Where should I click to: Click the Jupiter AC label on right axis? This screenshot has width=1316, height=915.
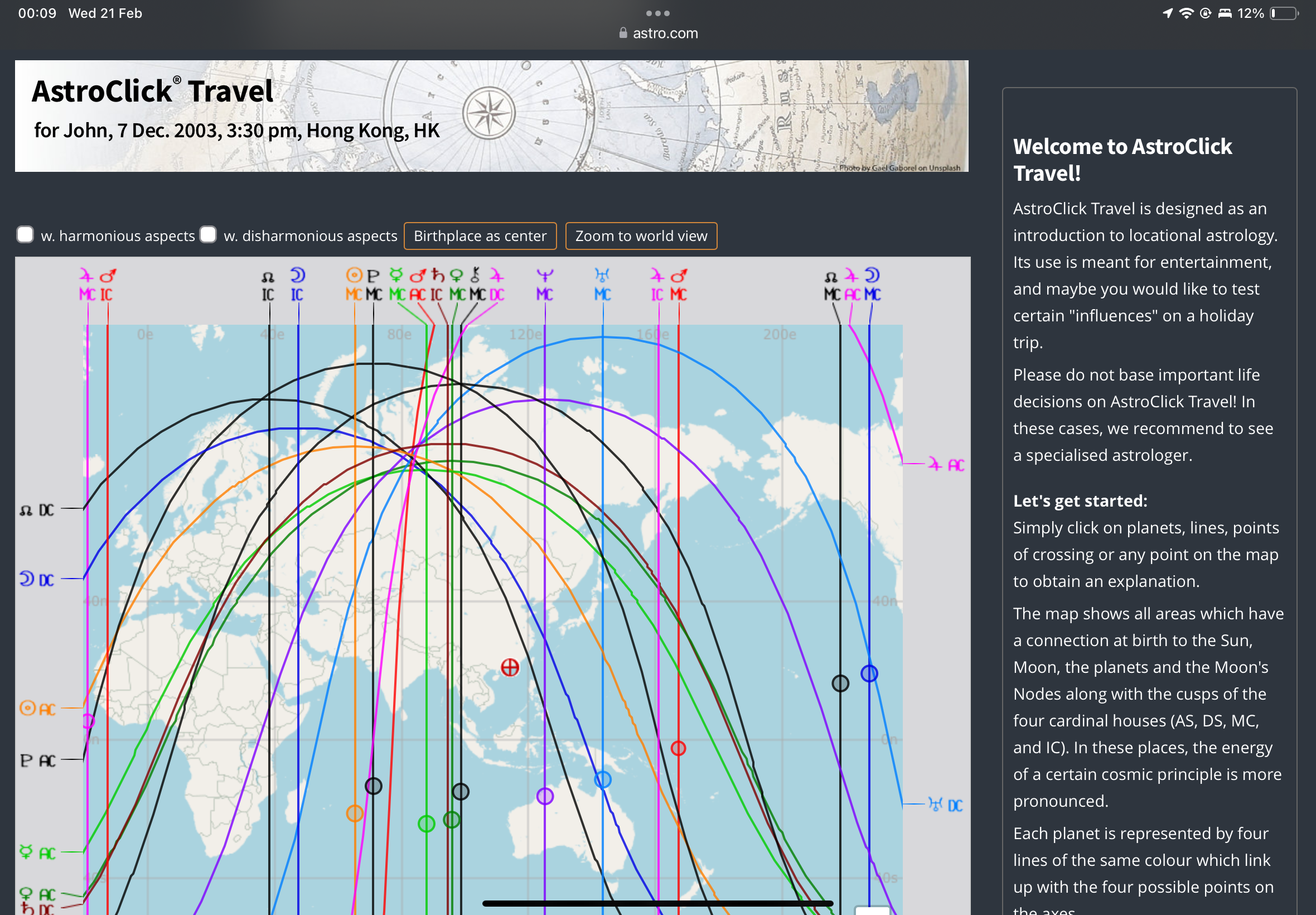946,464
